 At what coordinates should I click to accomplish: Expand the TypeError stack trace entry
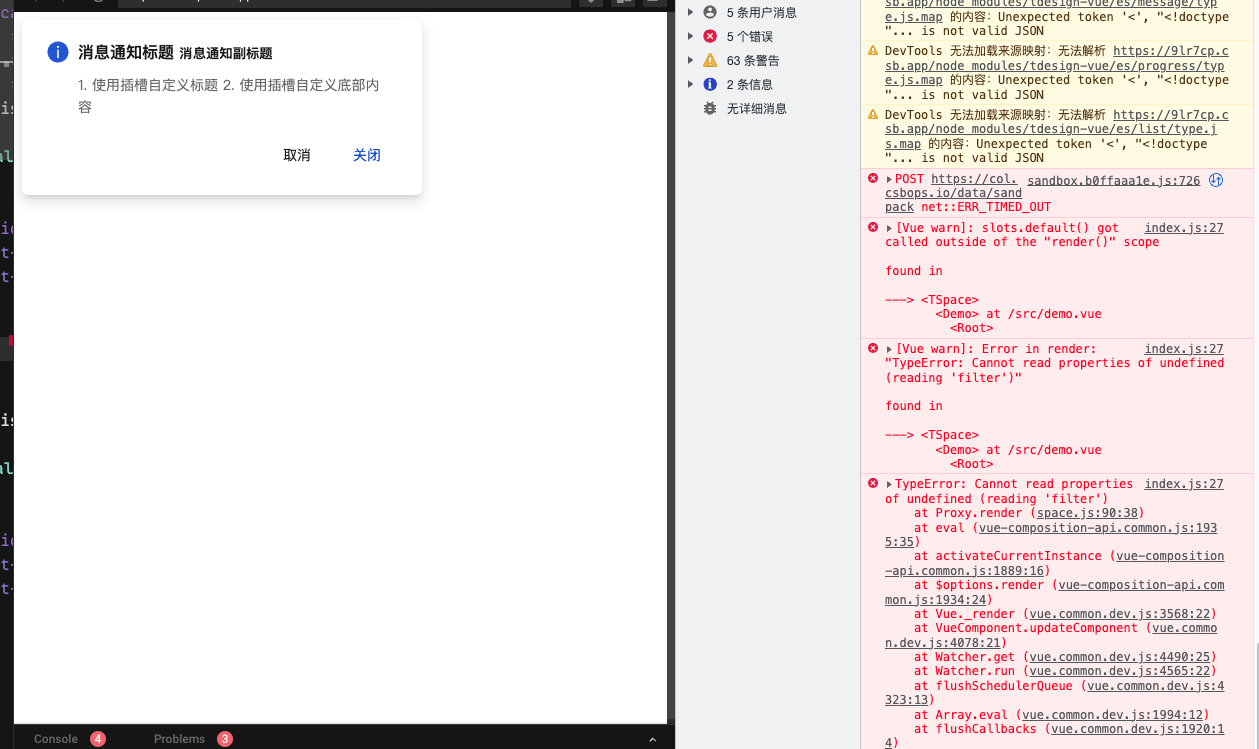(x=890, y=484)
